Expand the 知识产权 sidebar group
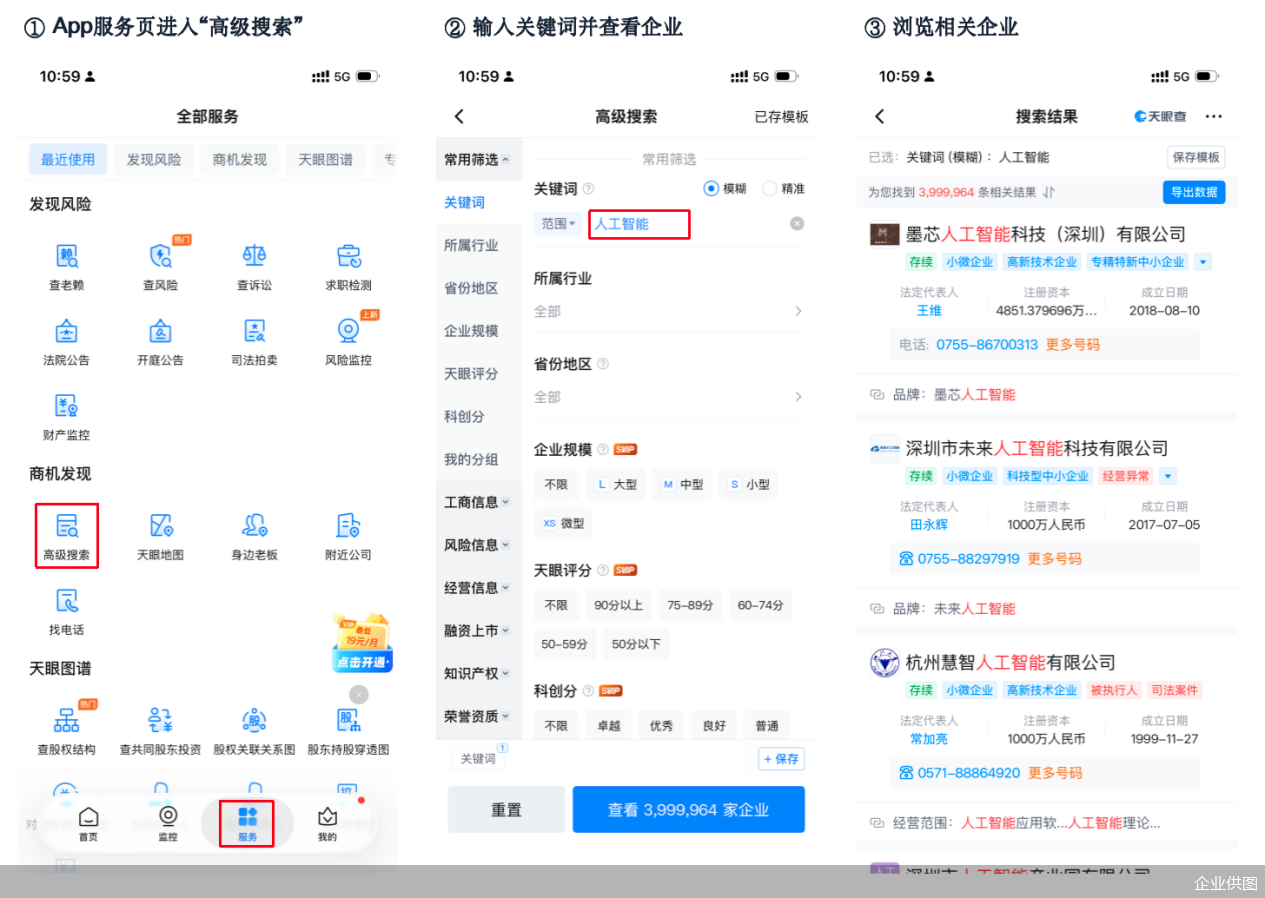This screenshot has height=898, width=1265. (478, 673)
